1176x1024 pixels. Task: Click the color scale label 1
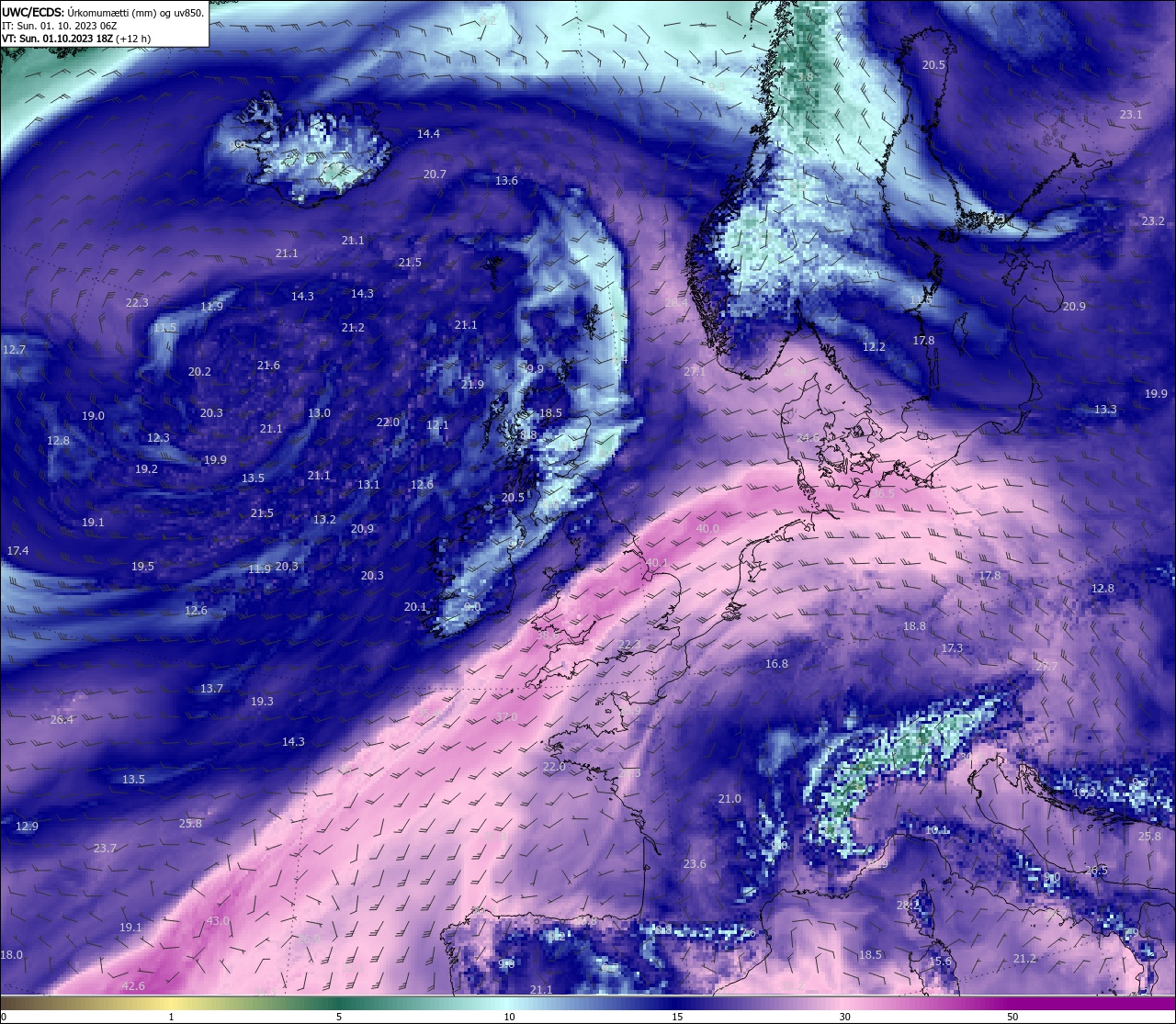tap(172, 1017)
